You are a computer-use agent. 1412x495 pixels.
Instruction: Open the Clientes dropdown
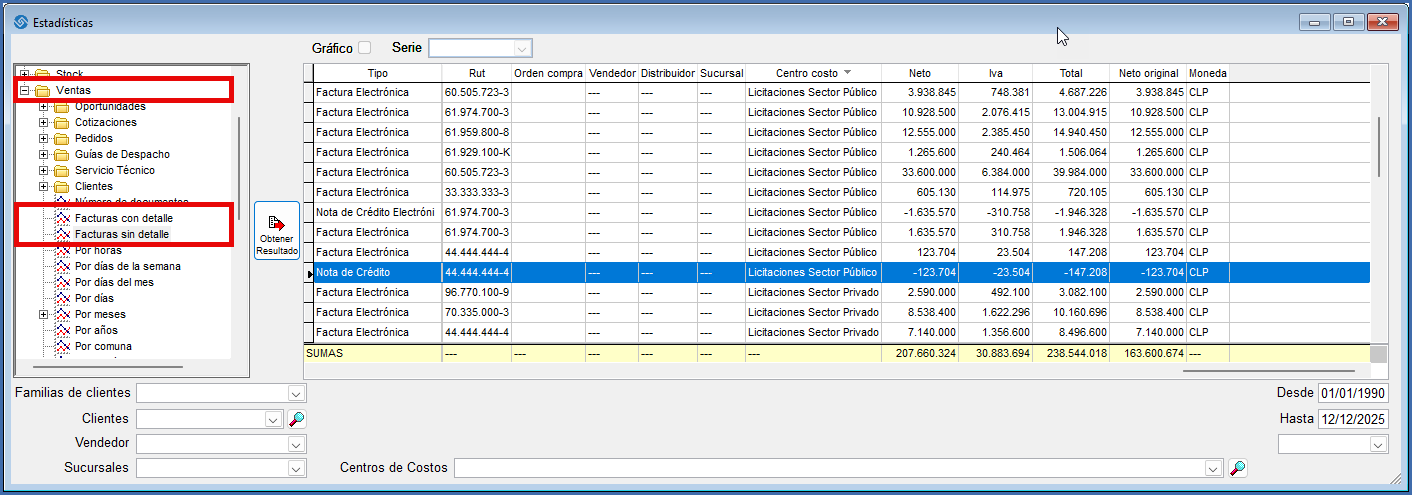(274, 419)
